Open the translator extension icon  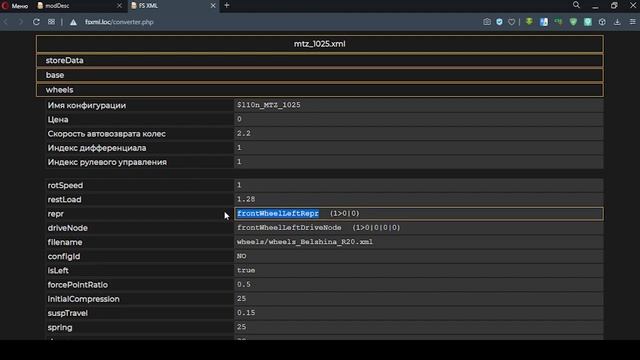544,22
